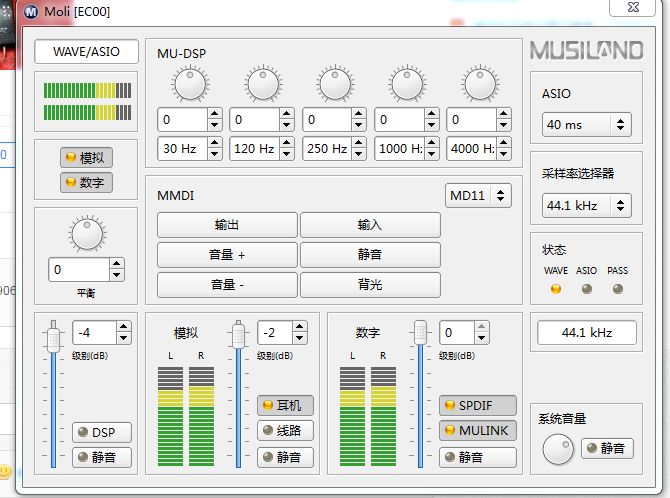Mute the 模拟 analog channel
The image size is (670, 498).
point(285,457)
